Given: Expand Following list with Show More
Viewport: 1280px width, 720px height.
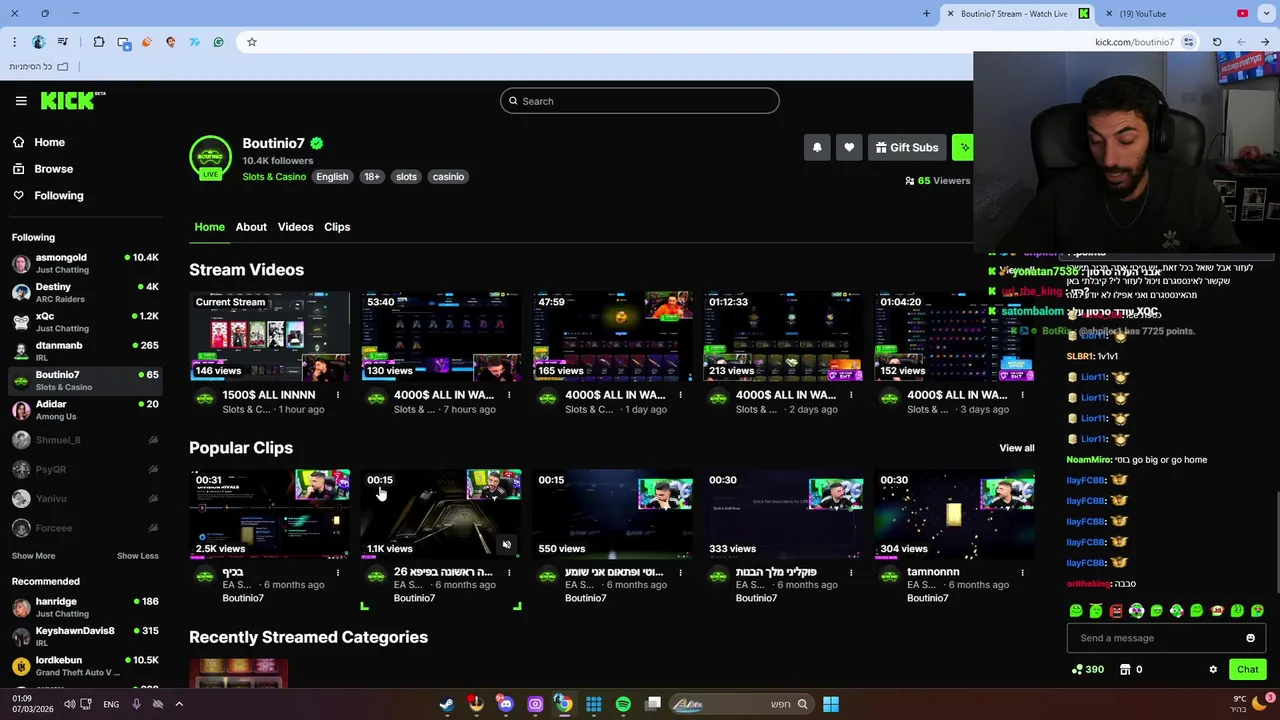Looking at the screenshot, I should [33, 556].
